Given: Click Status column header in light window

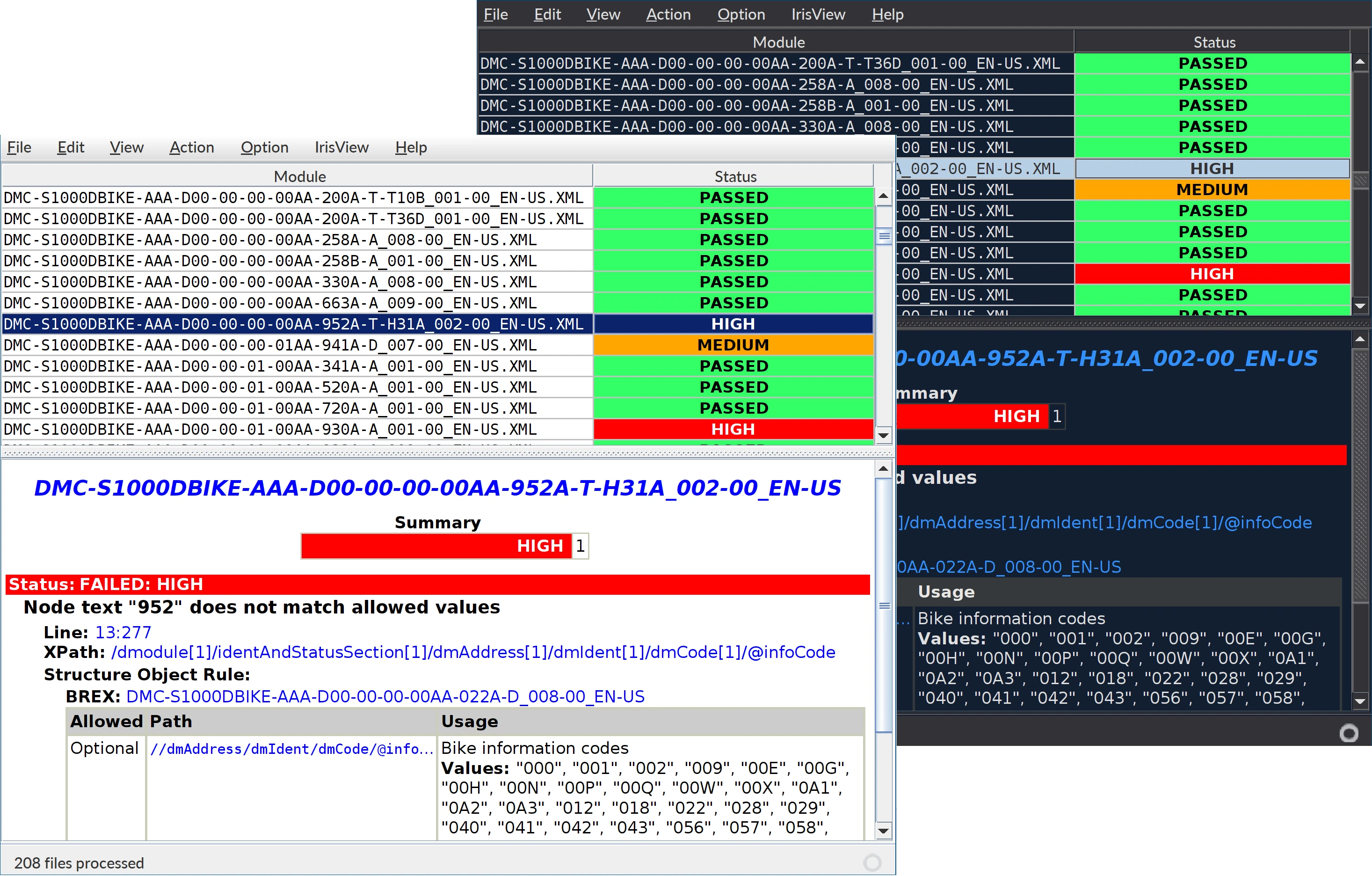Looking at the screenshot, I should pyautogui.click(x=734, y=177).
